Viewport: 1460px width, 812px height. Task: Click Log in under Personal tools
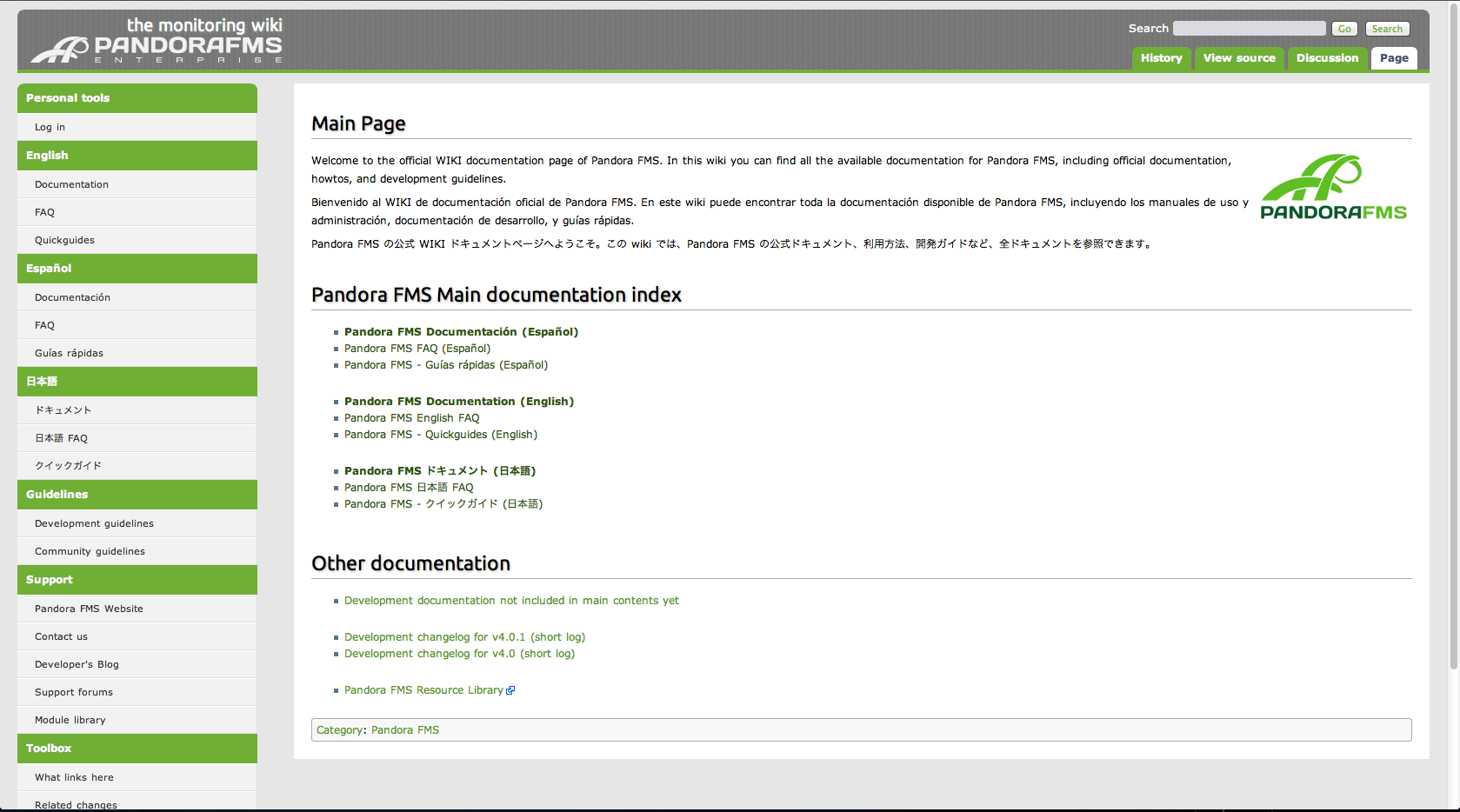coord(50,127)
